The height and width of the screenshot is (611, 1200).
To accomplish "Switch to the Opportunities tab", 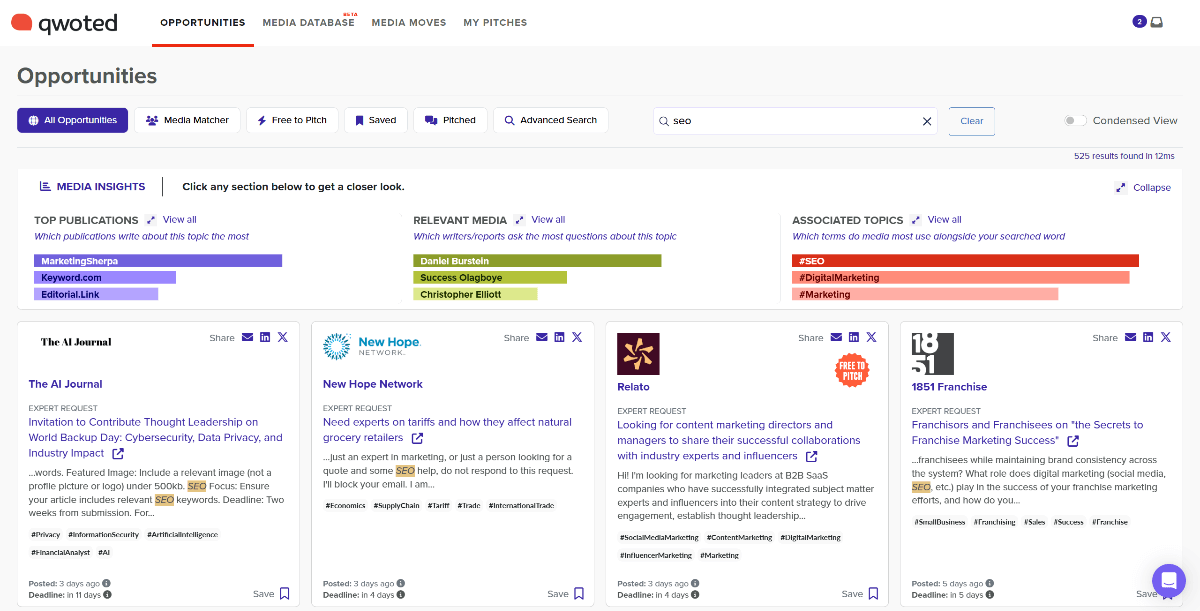I will pyautogui.click(x=203, y=22).
